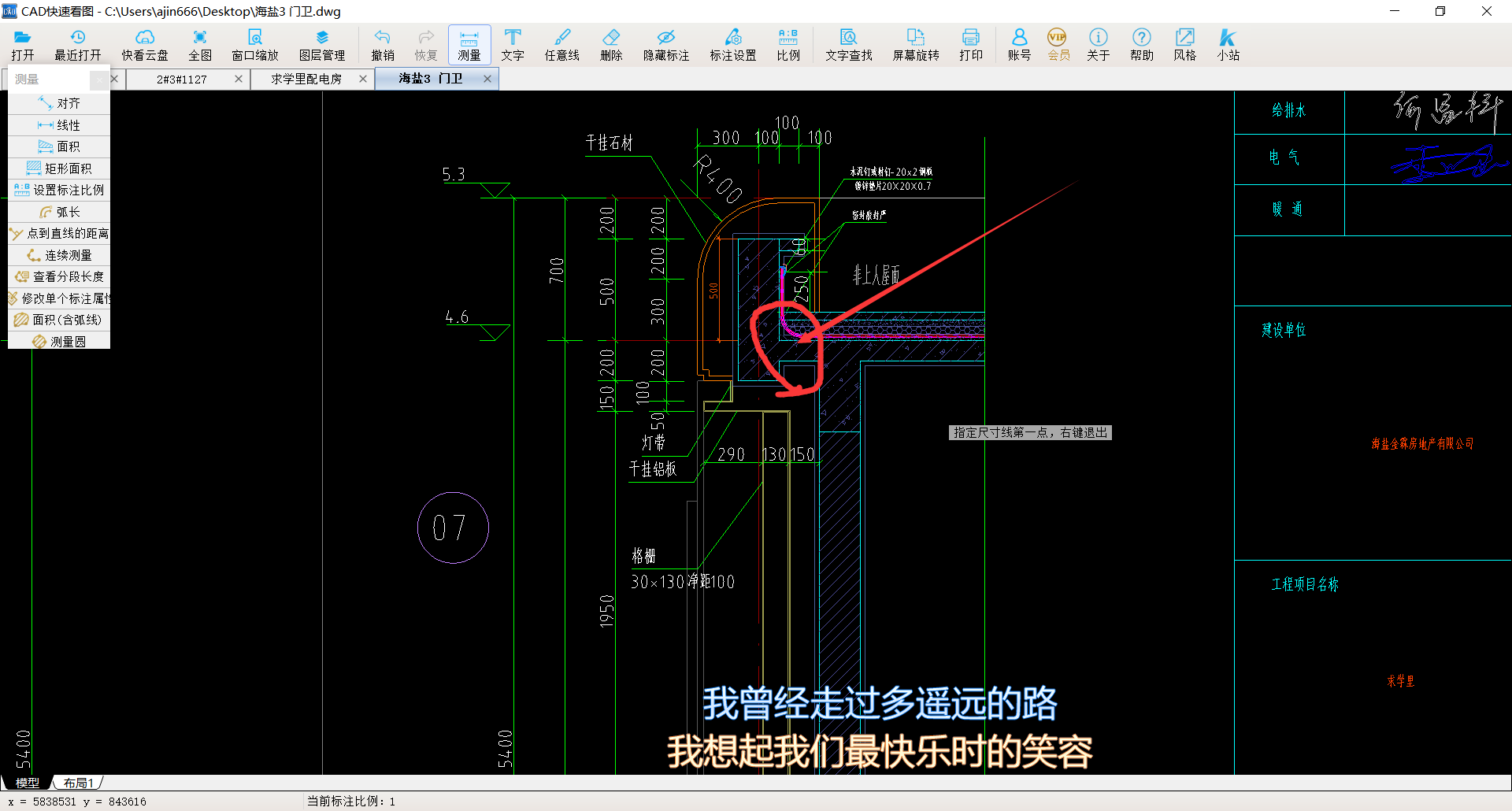This screenshot has width=1512, height=811.
Task: Rotate the view with 屏幕旋转
Action: coord(916,45)
